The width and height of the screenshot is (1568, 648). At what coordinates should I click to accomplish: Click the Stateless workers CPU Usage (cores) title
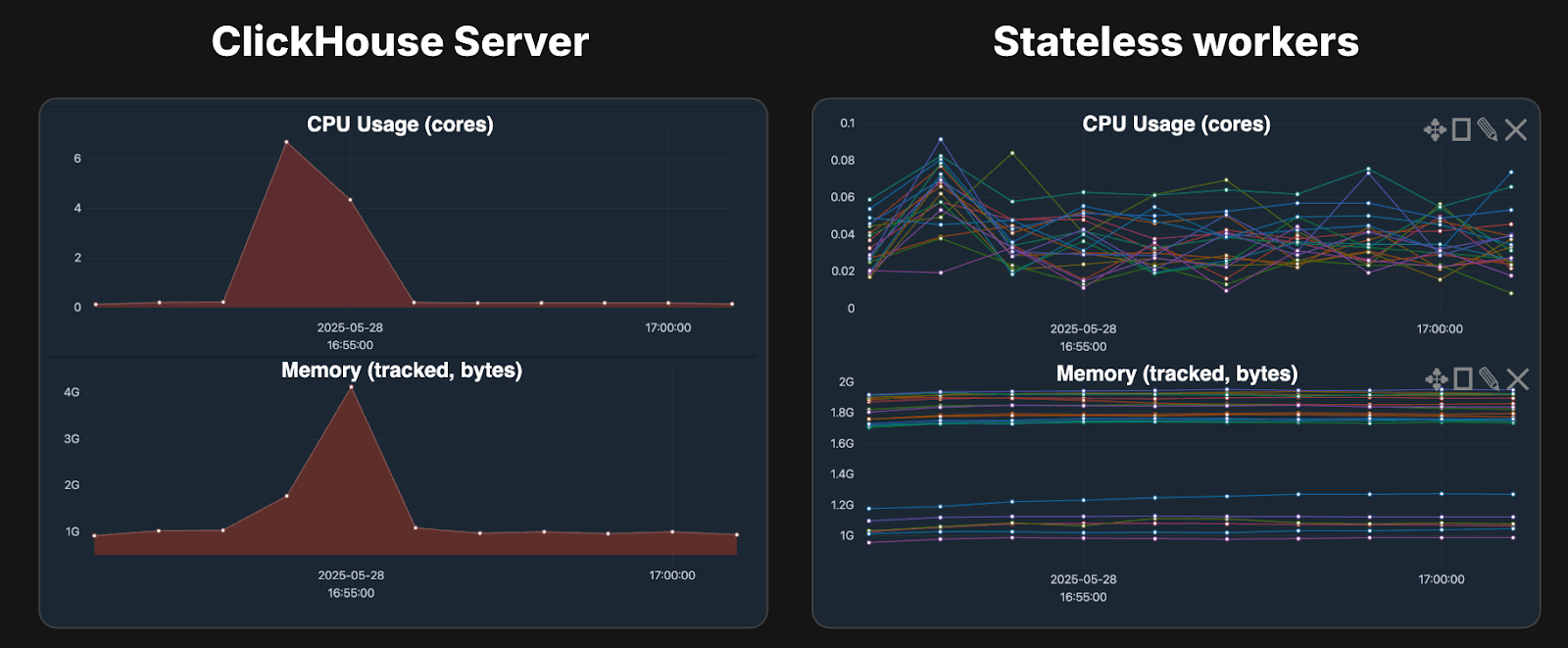click(1176, 125)
